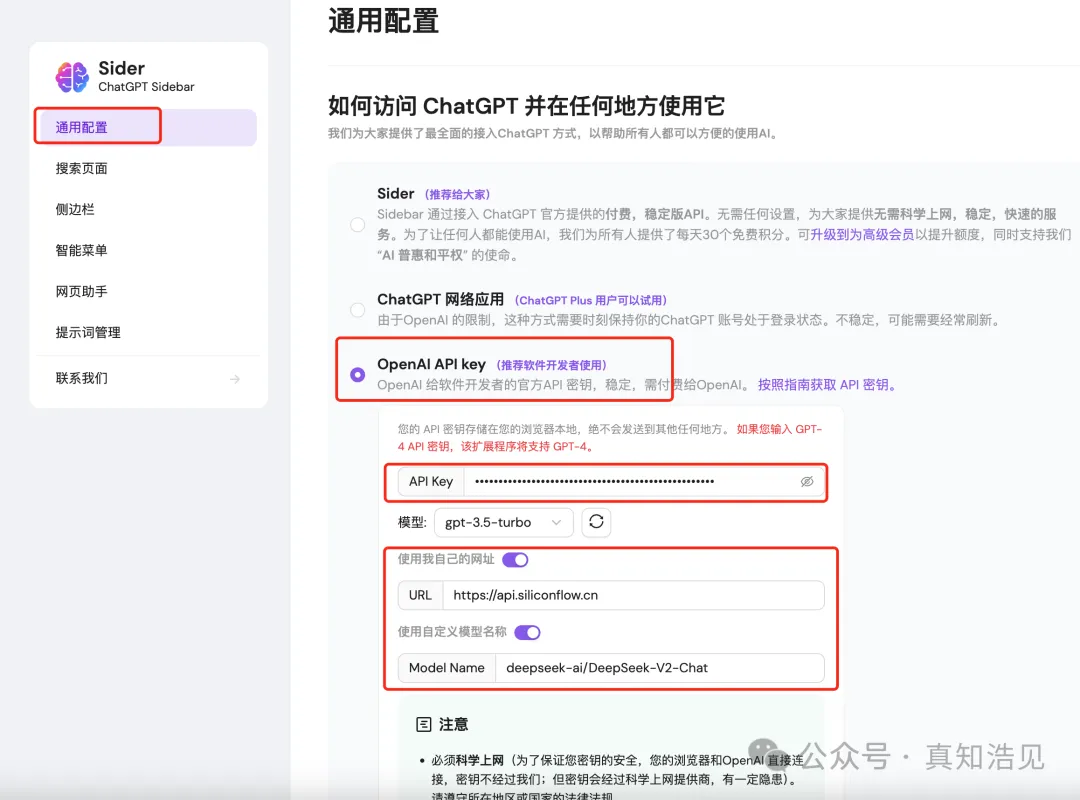Click the 通用配置 page heading
Image resolution: width=1080 pixels, height=800 pixels.
pos(384,21)
